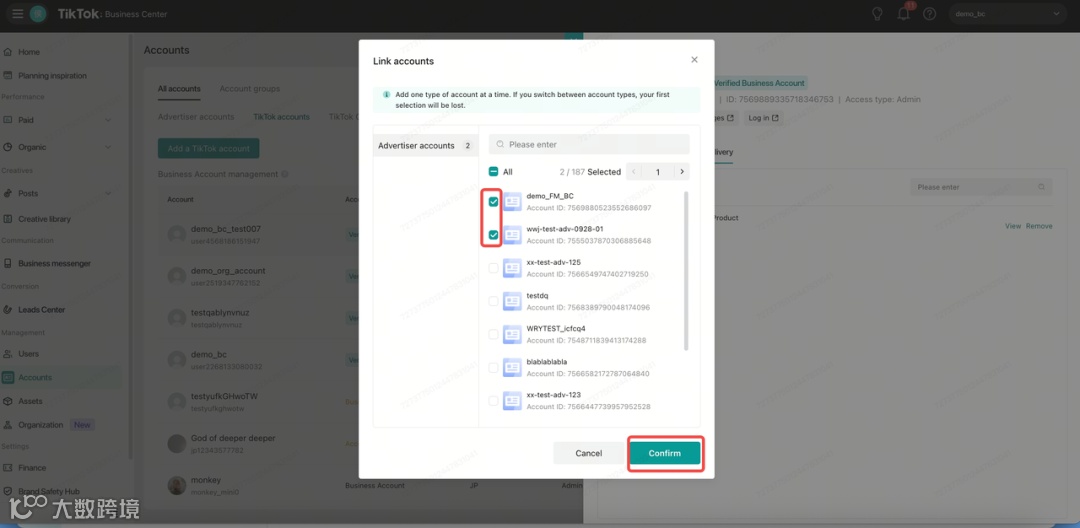Cancel the Link accounts dialog
Image resolution: width=1080 pixels, height=528 pixels.
[589, 453]
